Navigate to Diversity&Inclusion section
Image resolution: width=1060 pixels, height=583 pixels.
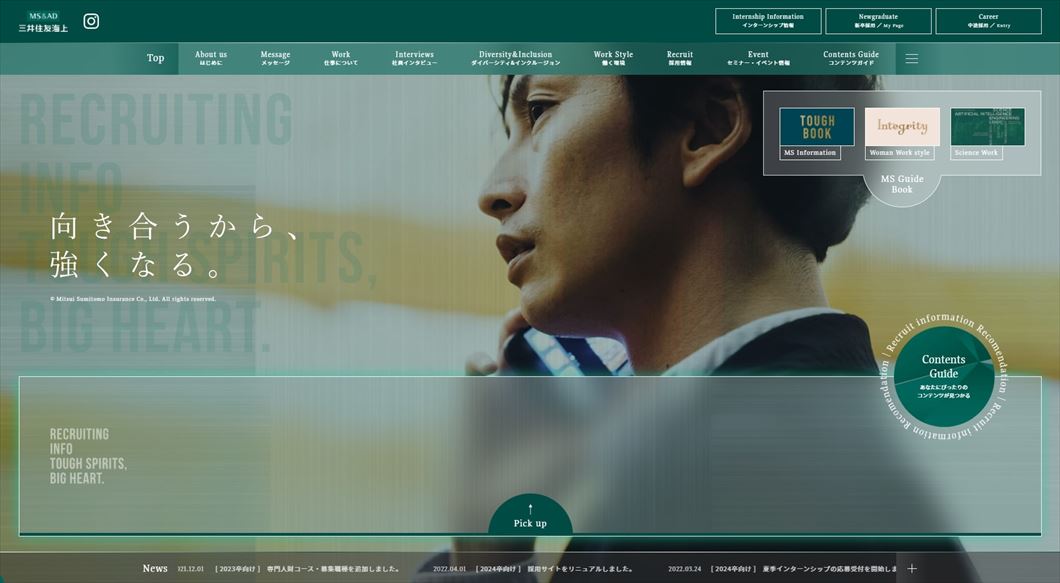(515, 58)
